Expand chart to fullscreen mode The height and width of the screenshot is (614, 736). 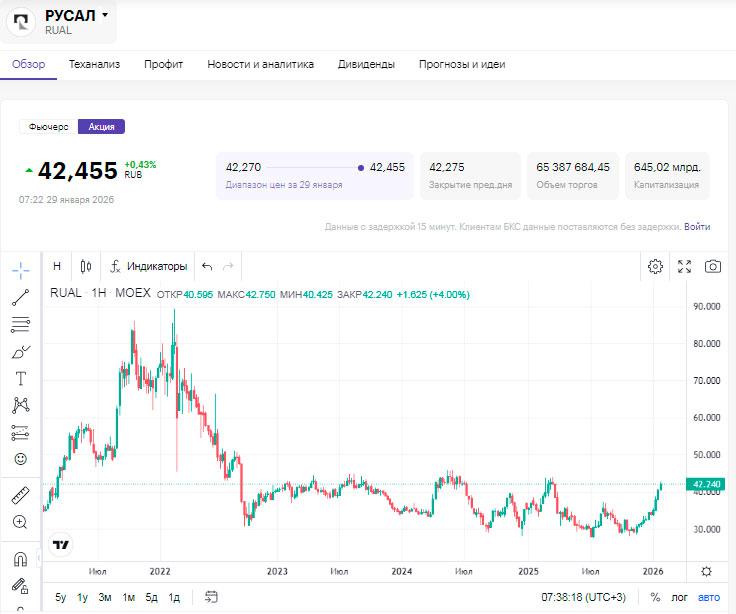point(684,266)
